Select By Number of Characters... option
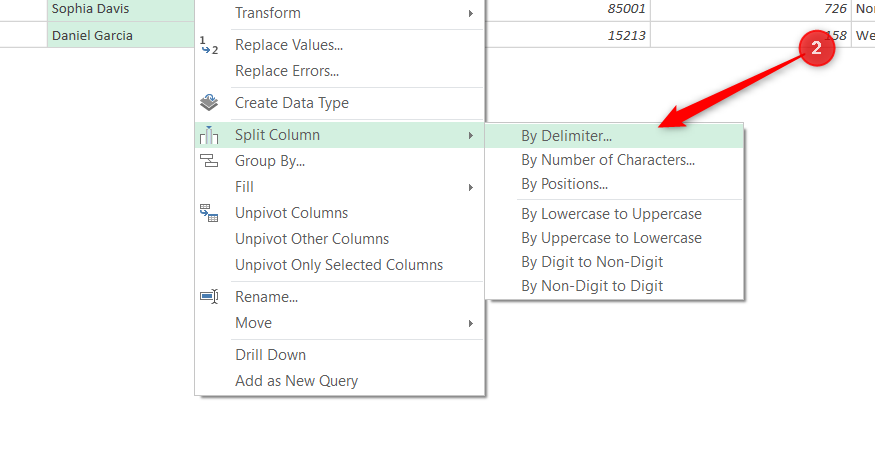 [x=614, y=160]
